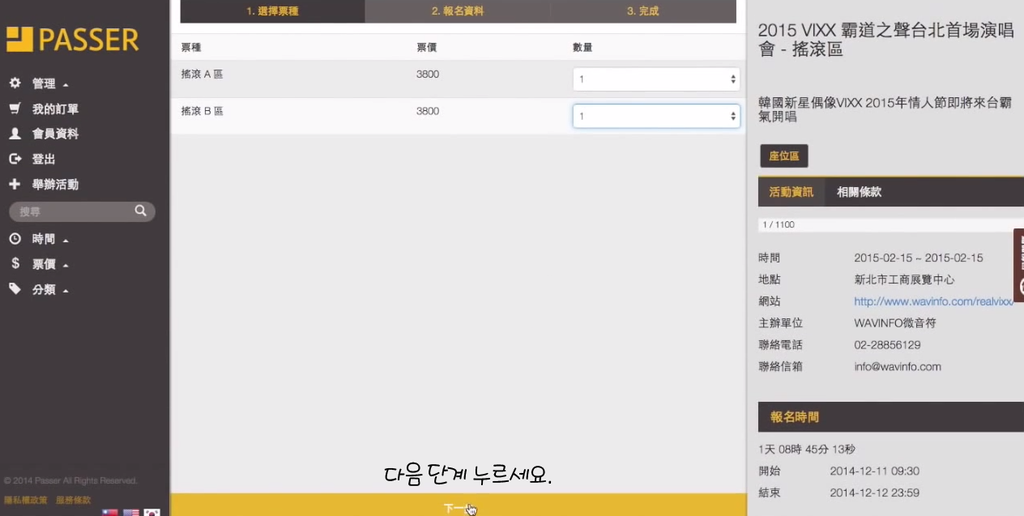Switch to 相關條款 tab
Screen dimensions: 1024x516
point(859,192)
